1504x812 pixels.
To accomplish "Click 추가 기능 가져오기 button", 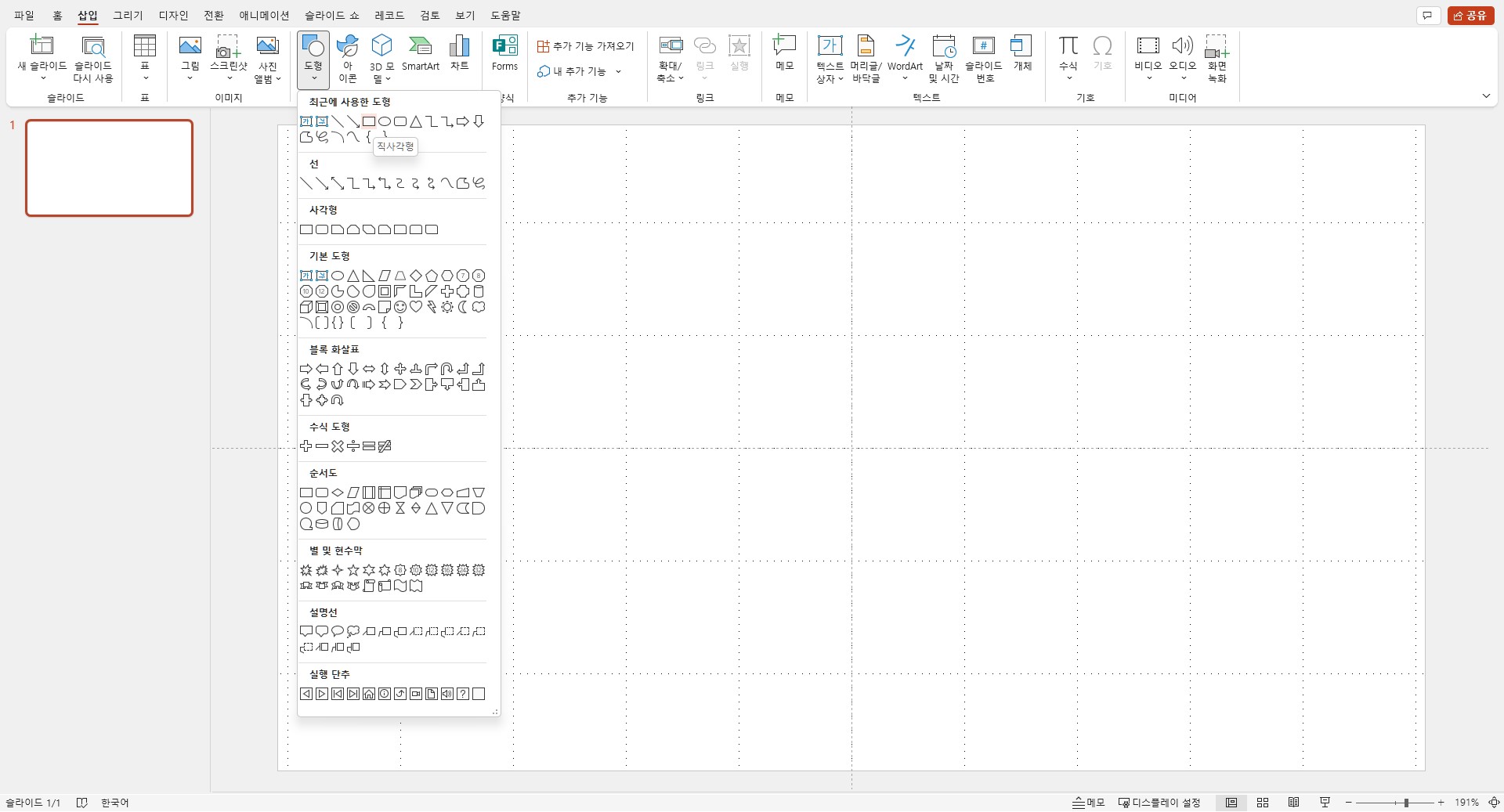I will pos(585,46).
